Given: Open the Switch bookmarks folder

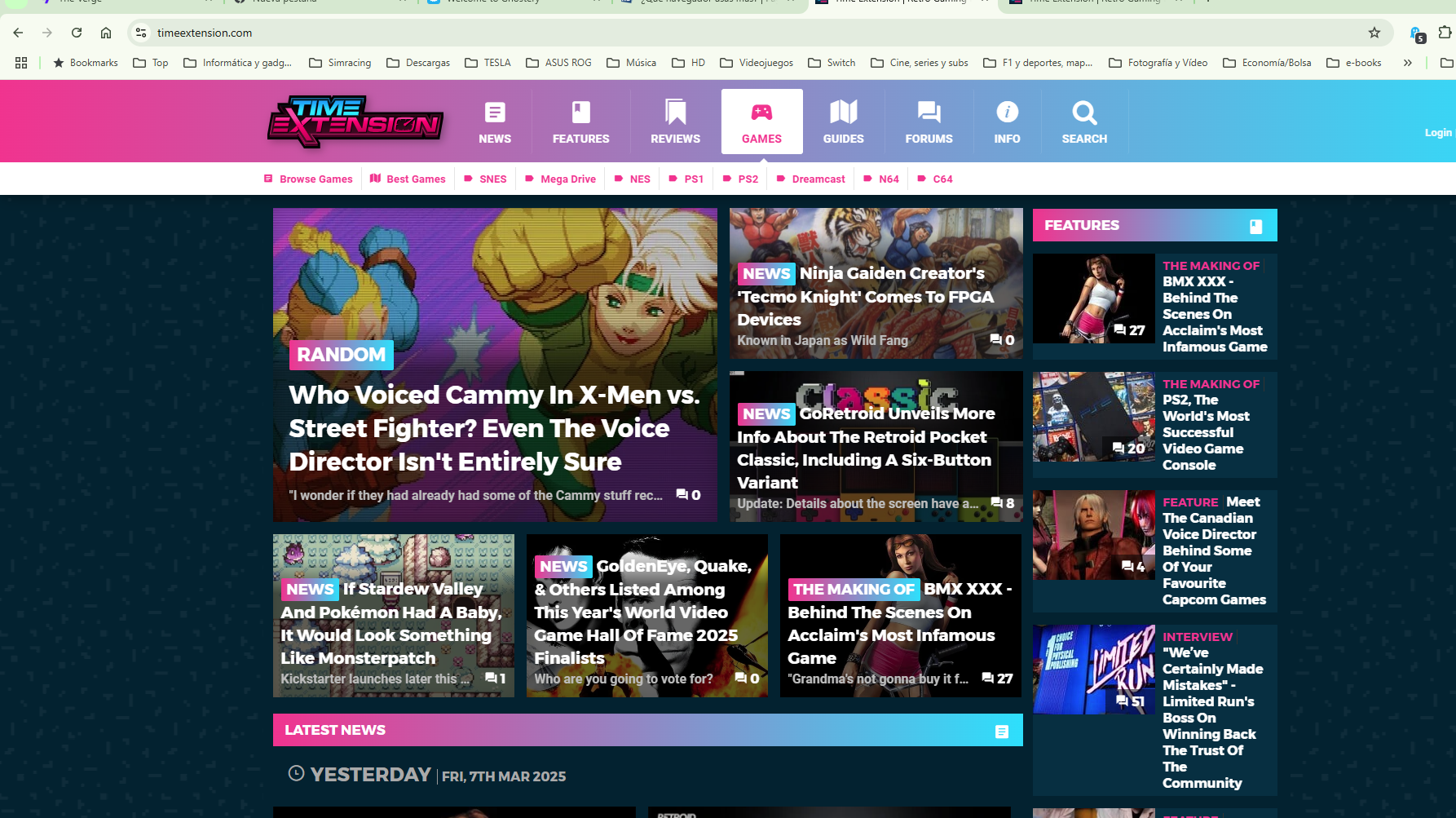Looking at the screenshot, I should 832,63.
